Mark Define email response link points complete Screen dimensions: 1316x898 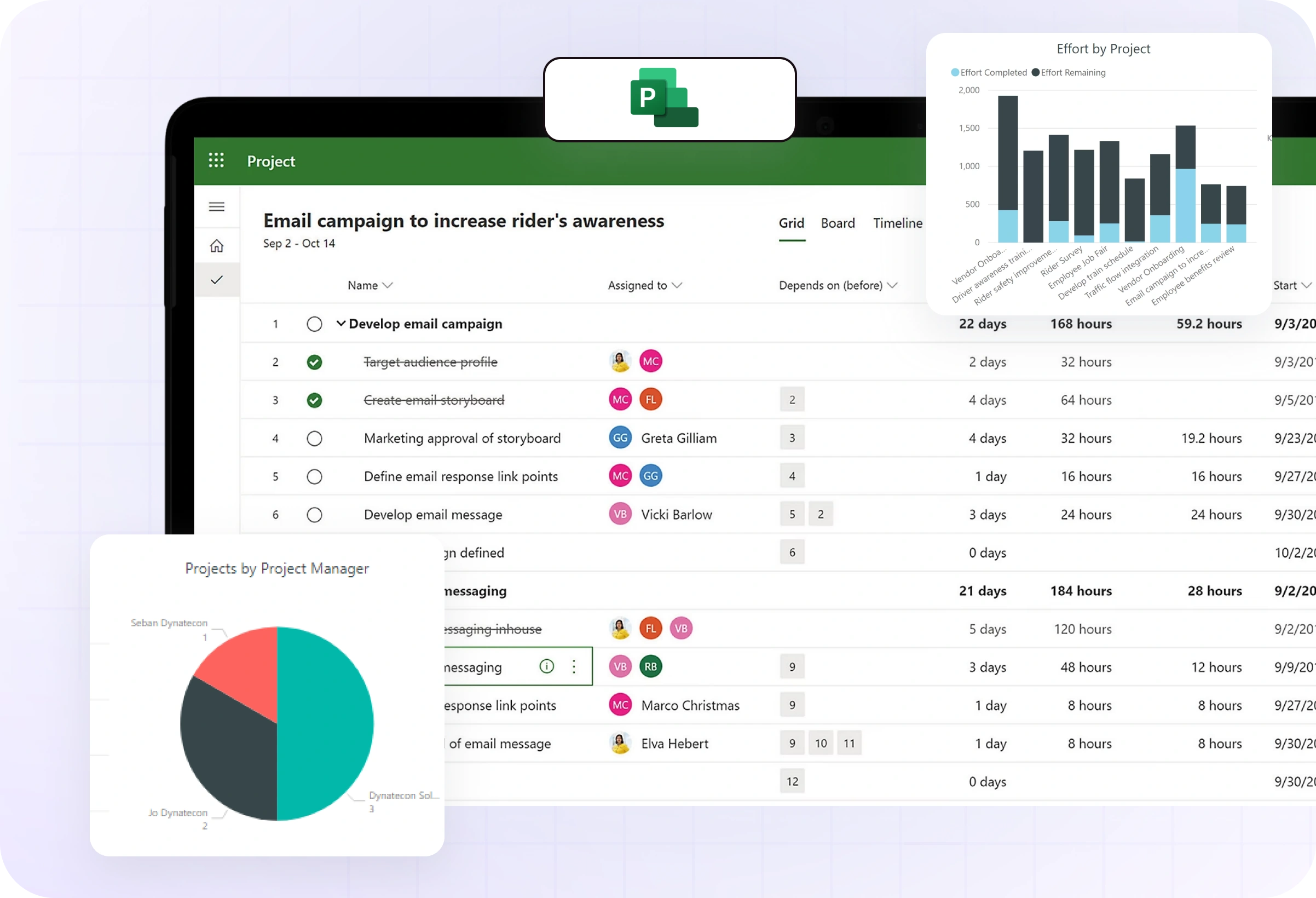pos(314,476)
